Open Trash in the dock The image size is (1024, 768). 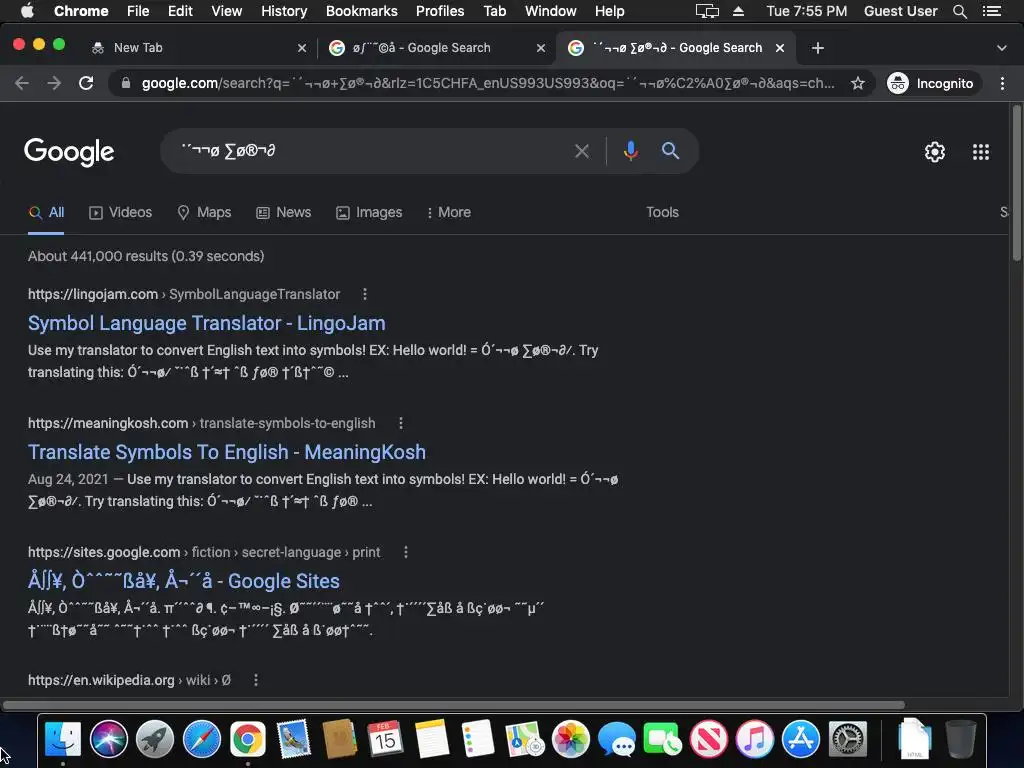[x=960, y=740]
